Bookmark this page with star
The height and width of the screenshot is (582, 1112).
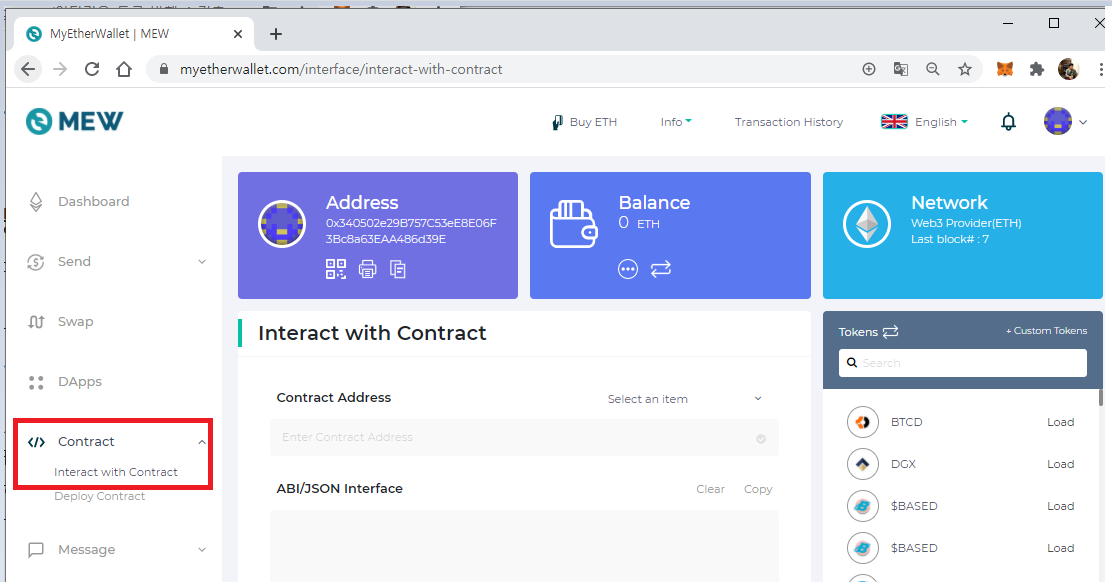point(964,69)
